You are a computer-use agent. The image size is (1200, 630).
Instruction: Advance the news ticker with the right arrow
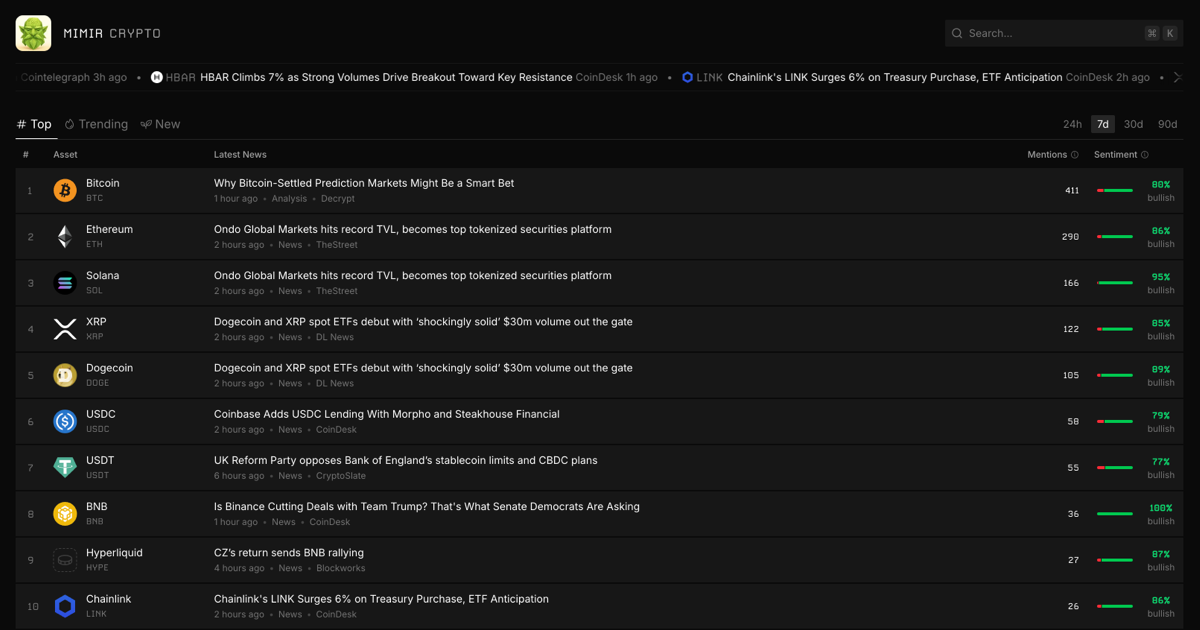tap(1177, 77)
